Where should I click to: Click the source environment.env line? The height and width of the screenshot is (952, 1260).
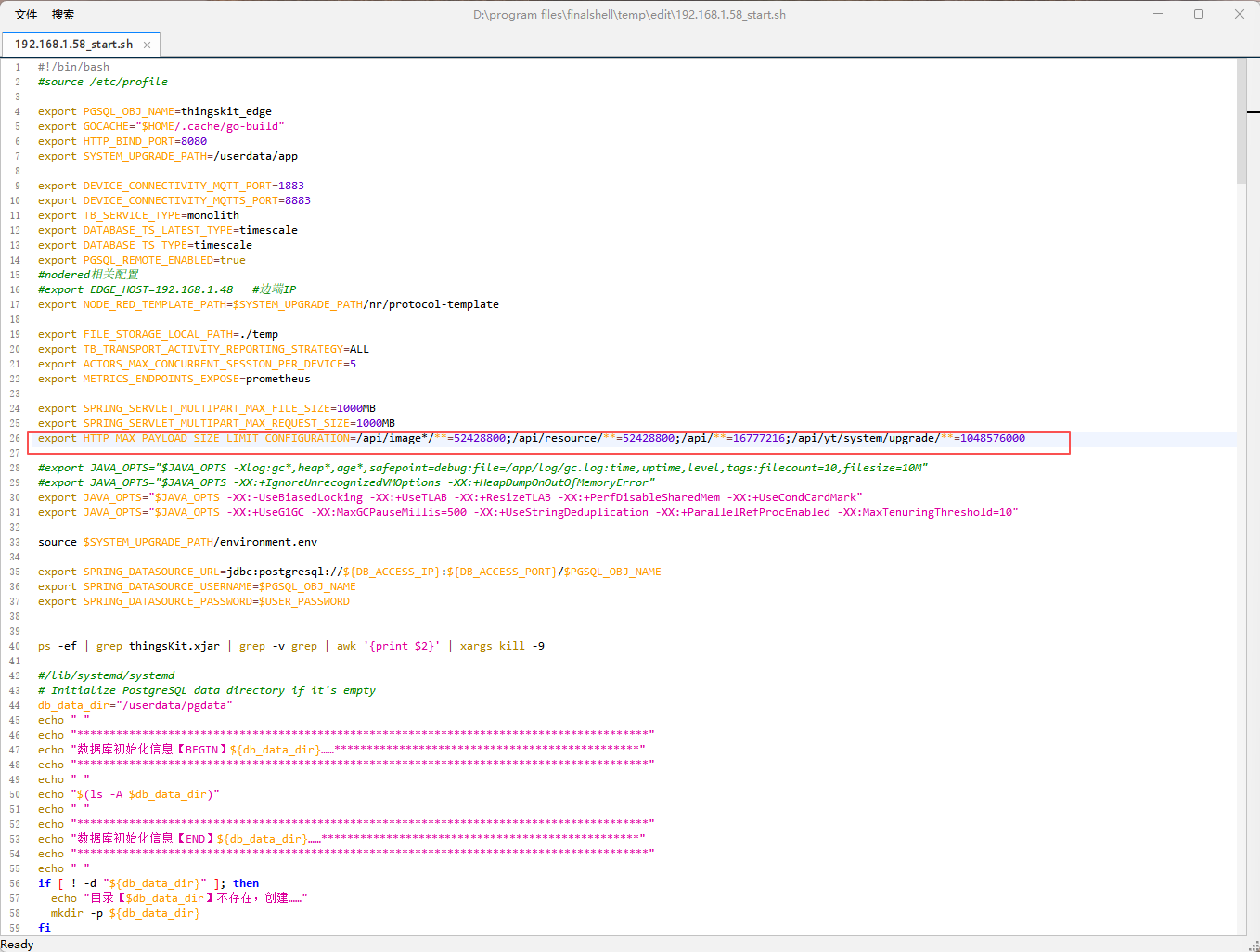coord(177,542)
